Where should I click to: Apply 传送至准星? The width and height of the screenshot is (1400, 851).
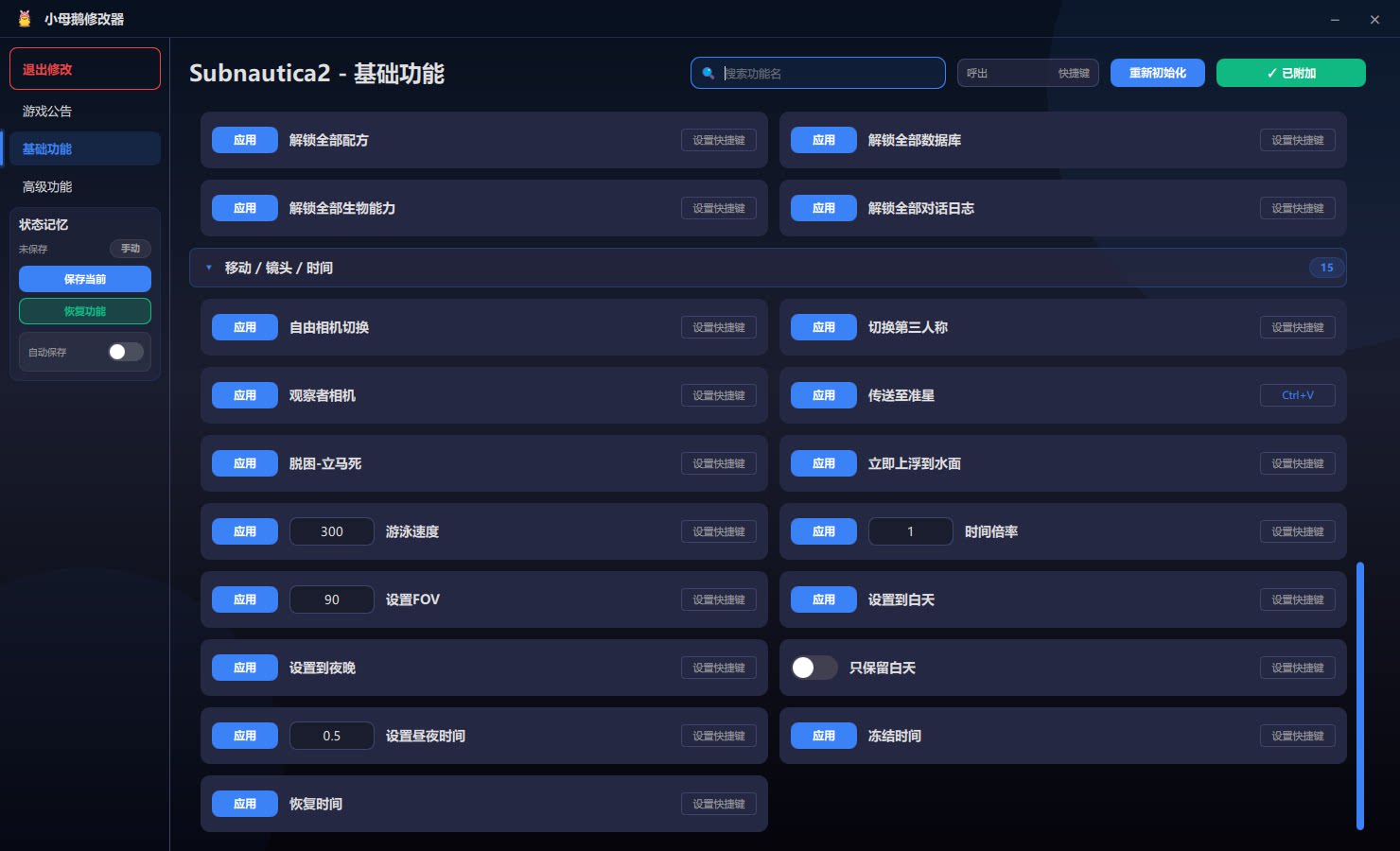tap(824, 395)
